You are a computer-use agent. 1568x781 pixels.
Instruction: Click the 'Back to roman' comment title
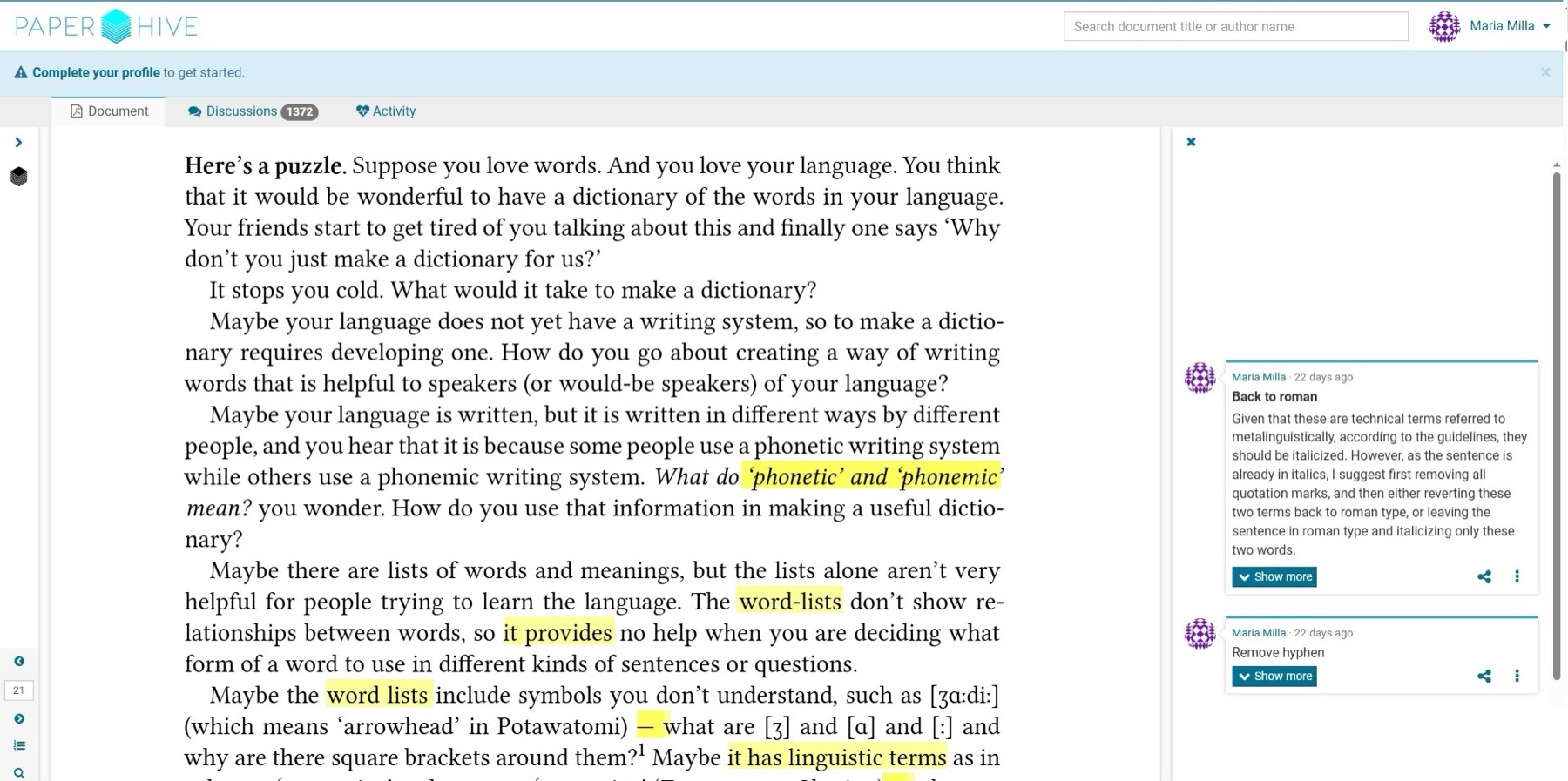(x=1274, y=397)
